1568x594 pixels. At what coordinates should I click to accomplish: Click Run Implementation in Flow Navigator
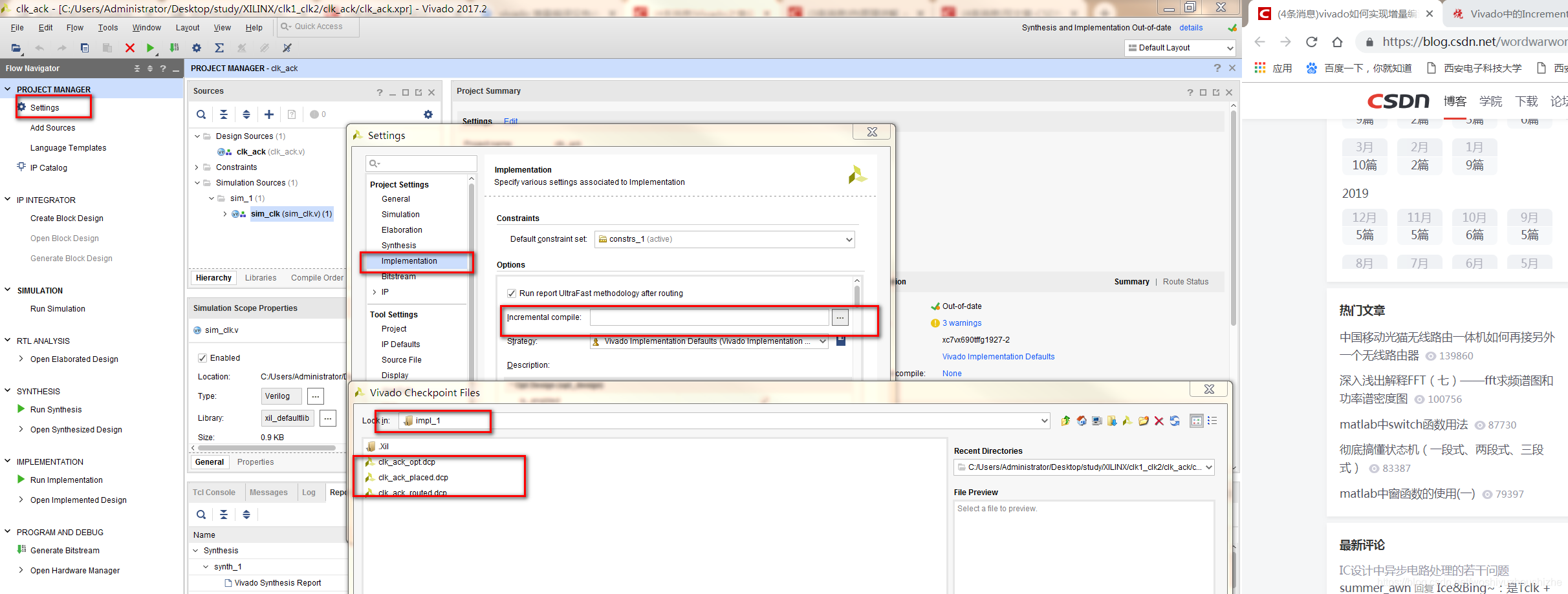point(66,480)
